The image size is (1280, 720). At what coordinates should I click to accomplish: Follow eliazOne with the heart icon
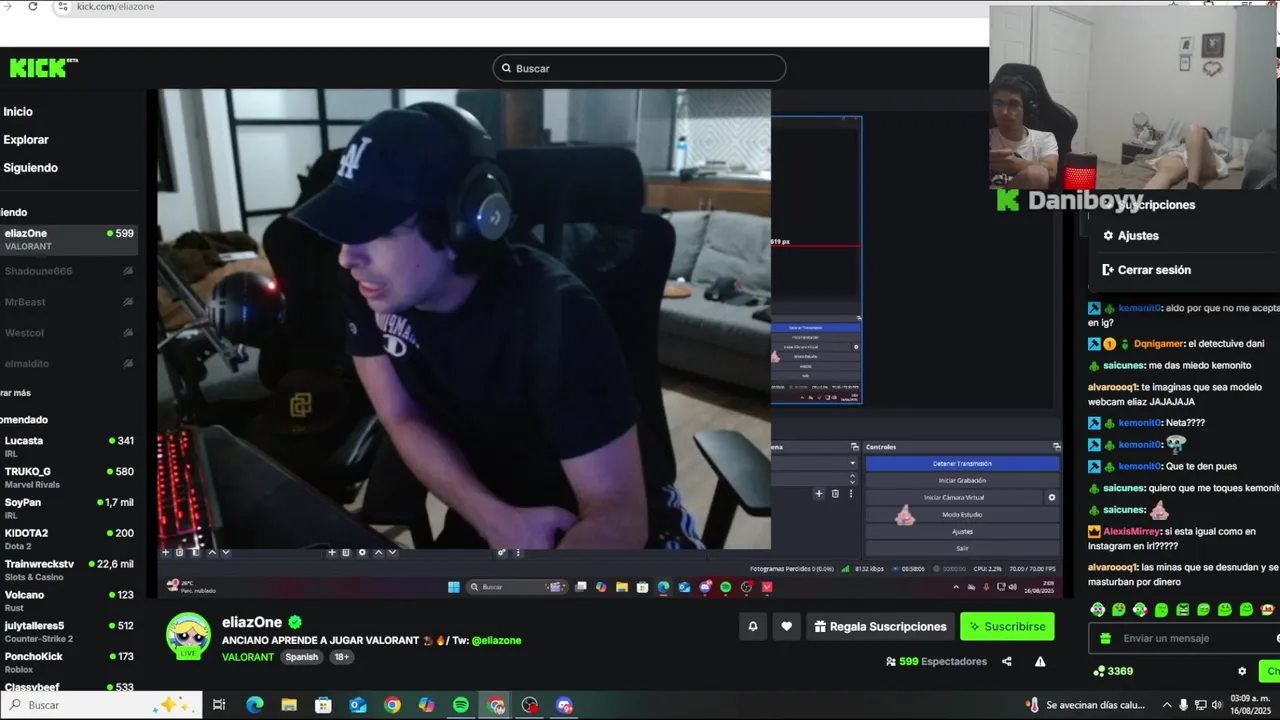(787, 626)
